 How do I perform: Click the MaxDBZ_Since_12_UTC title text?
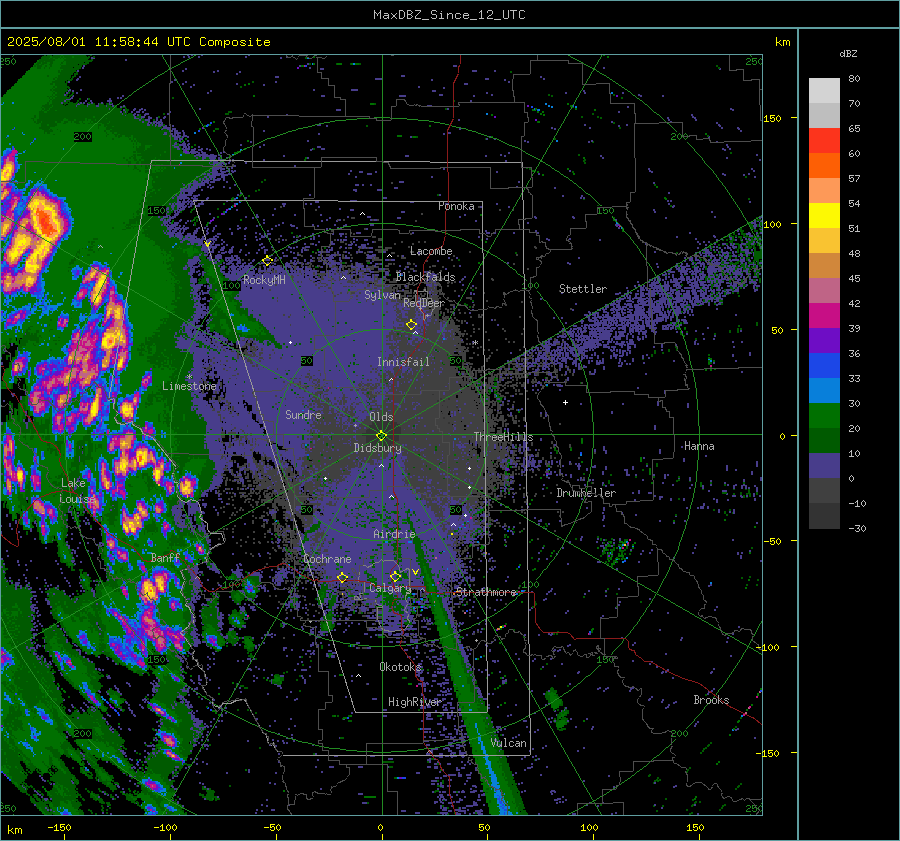(x=449, y=15)
